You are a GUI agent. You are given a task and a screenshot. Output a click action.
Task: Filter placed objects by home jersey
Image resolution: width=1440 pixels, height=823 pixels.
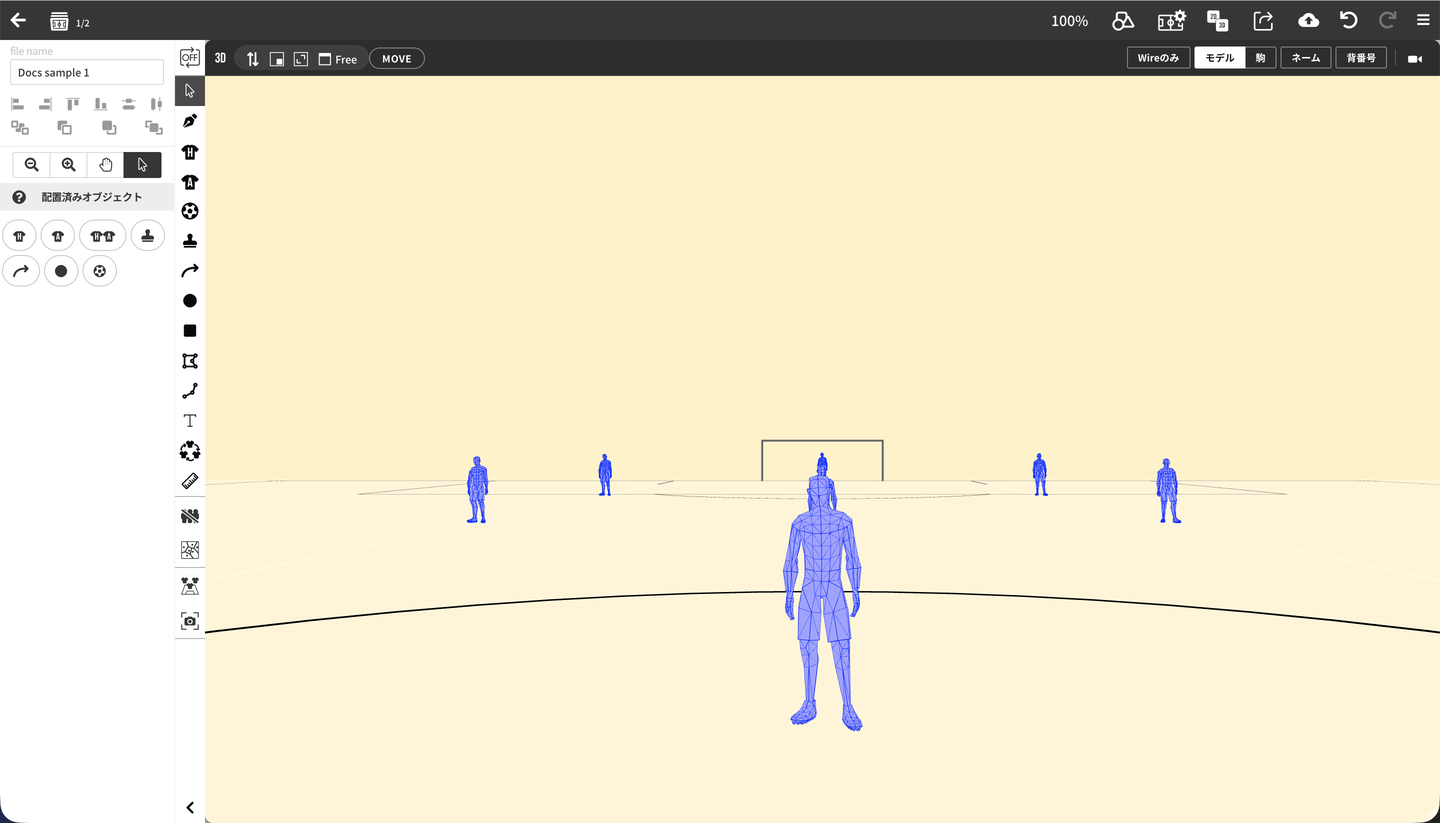pos(19,237)
